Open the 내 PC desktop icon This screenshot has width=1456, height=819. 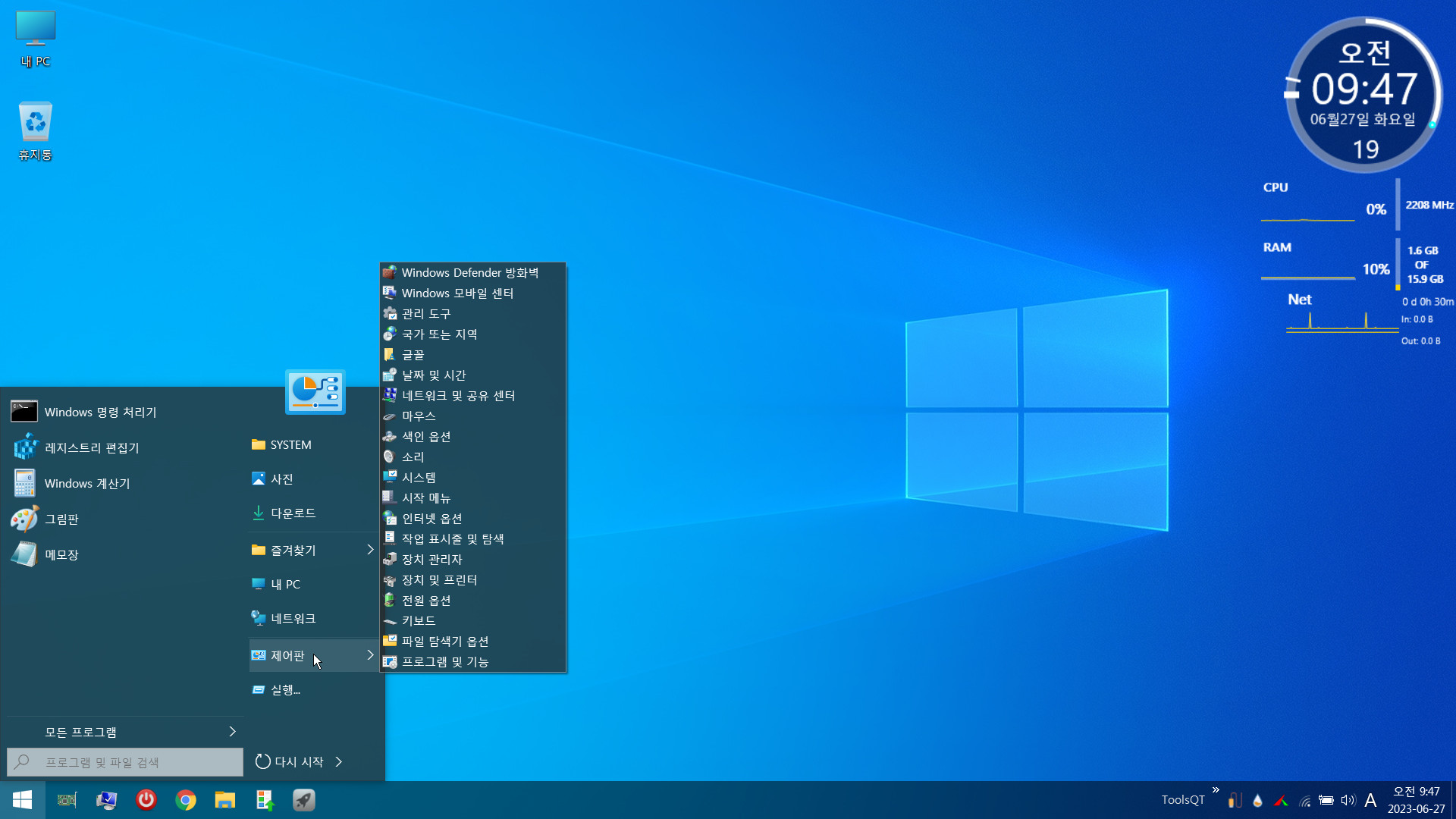click(x=36, y=39)
